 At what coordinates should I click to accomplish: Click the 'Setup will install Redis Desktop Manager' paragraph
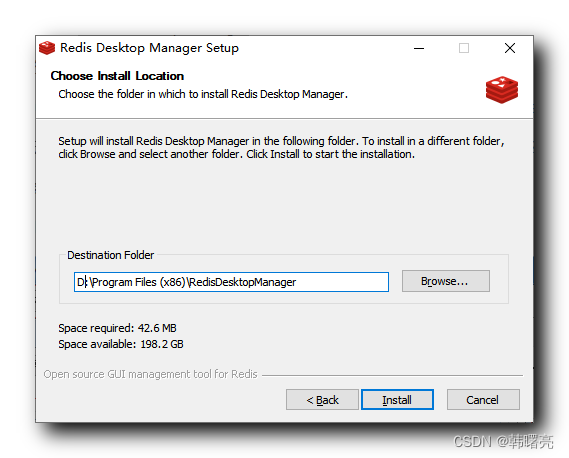point(281,147)
